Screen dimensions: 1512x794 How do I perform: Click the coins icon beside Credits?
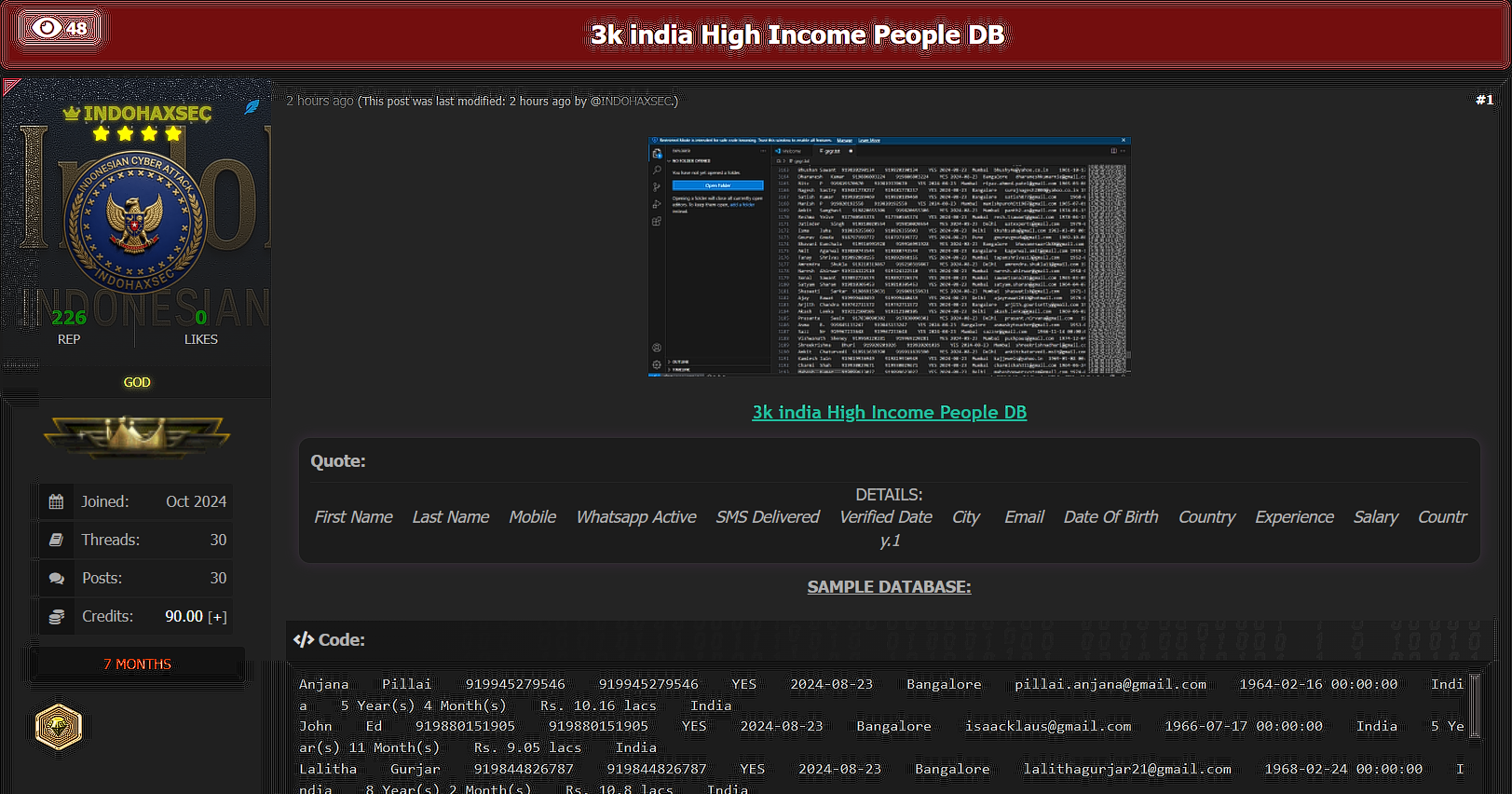point(56,616)
